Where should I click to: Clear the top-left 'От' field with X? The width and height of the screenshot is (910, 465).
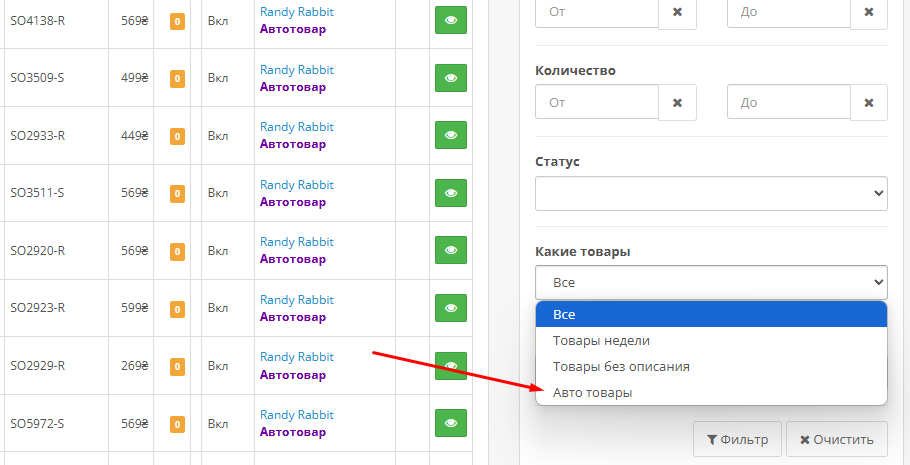click(x=677, y=12)
